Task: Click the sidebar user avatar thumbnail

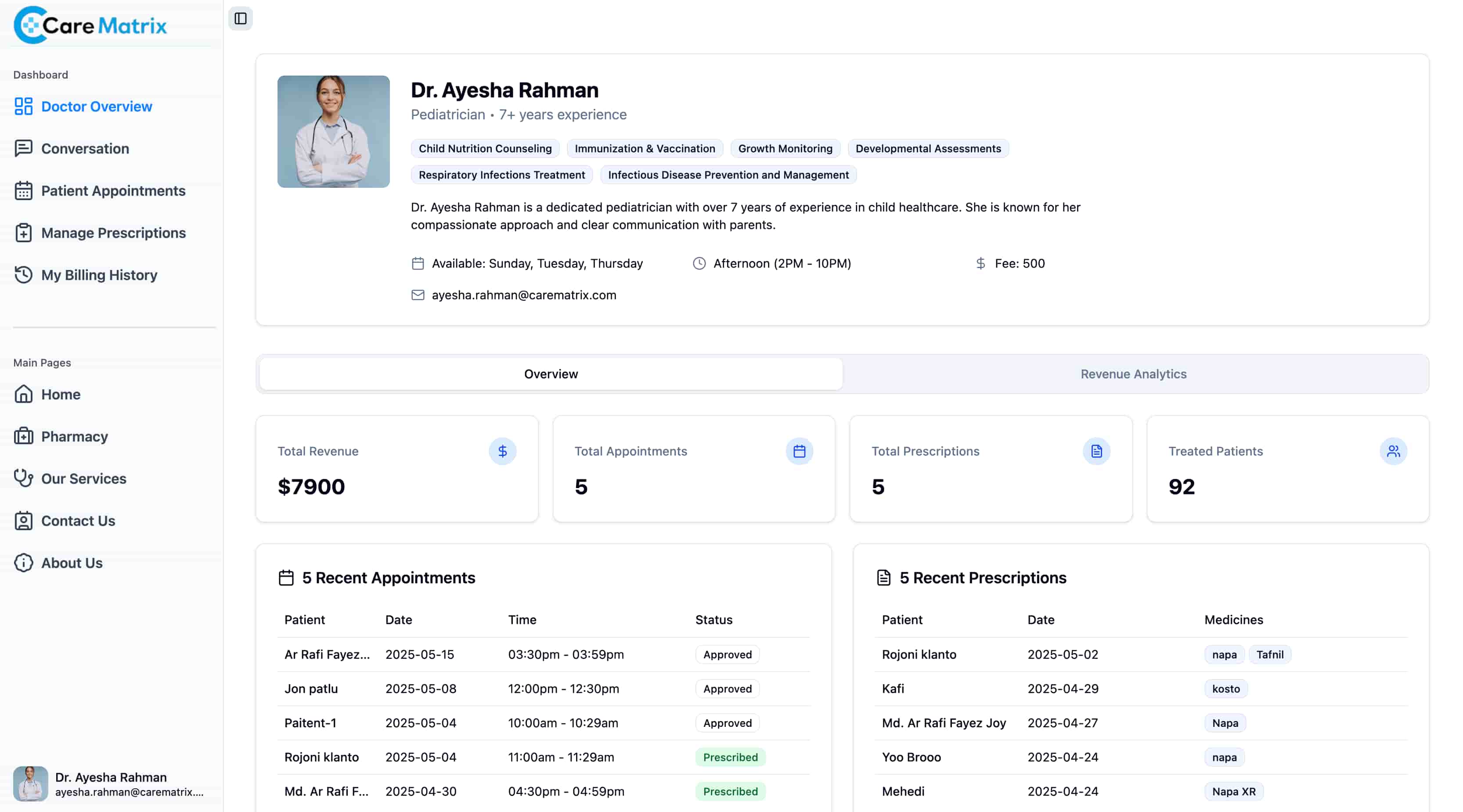Action: pos(31,783)
